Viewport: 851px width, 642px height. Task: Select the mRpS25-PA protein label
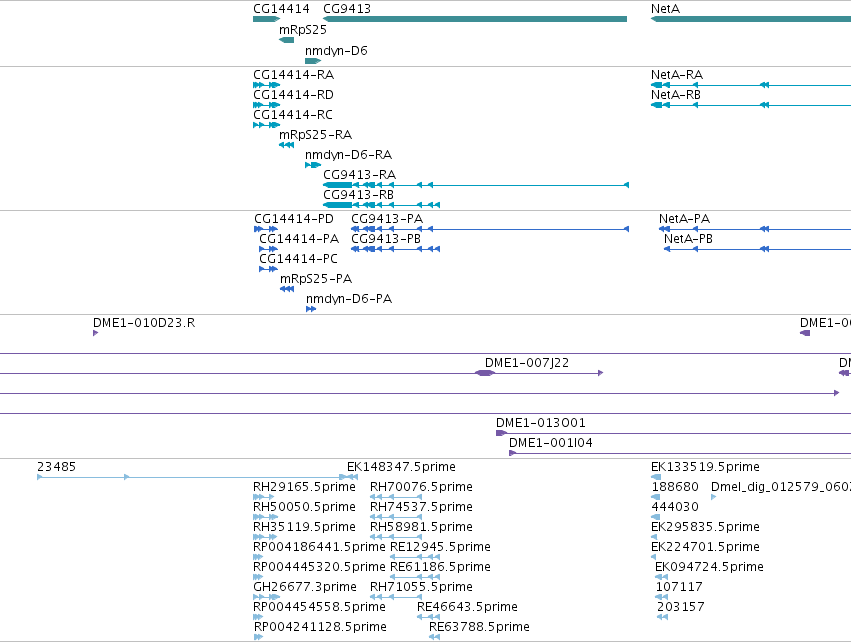click(x=316, y=279)
